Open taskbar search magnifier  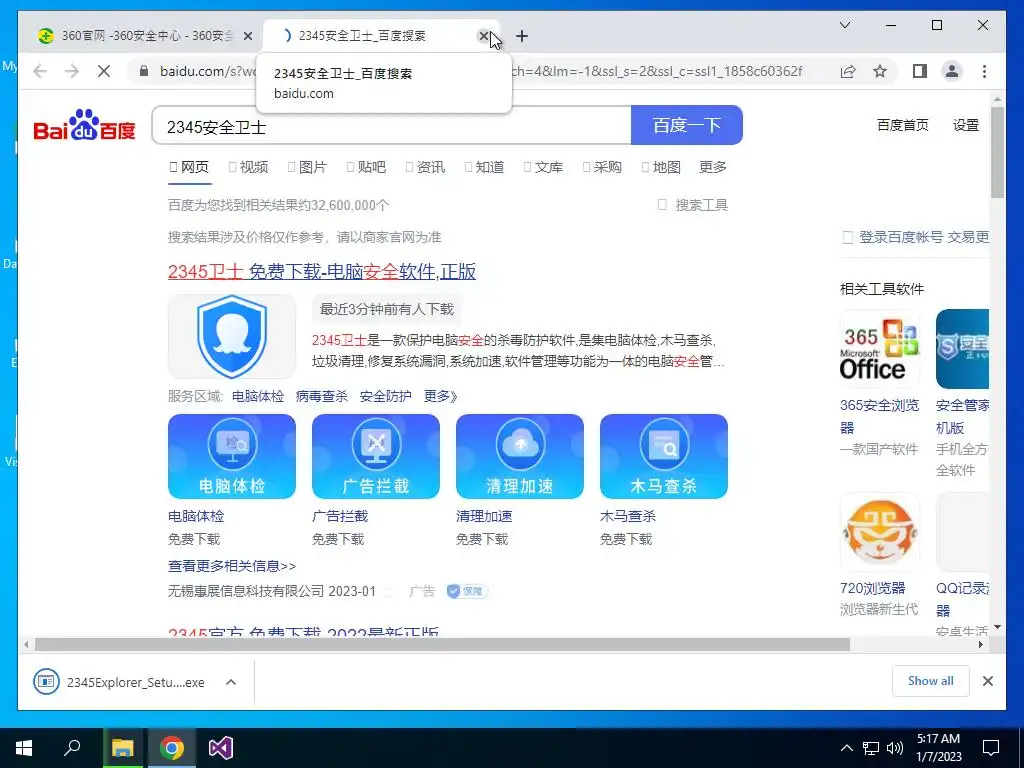coord(72,748)
